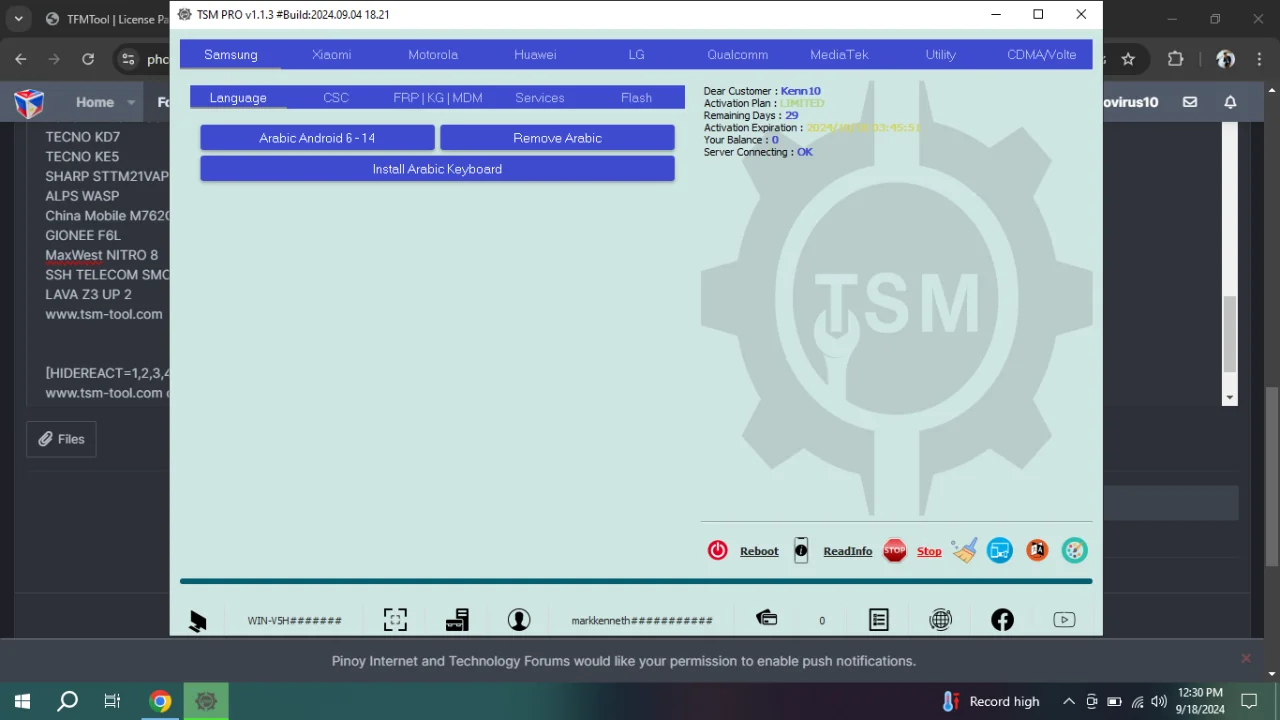Open the forum inbox envelope icon
The width and height of the screenshot is (1280, 720).
1190,102
